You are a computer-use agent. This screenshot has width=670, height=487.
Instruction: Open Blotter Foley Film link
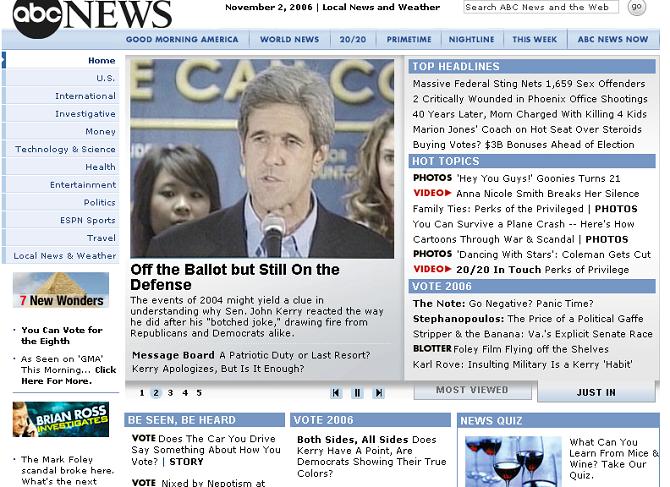coord(511,349)
